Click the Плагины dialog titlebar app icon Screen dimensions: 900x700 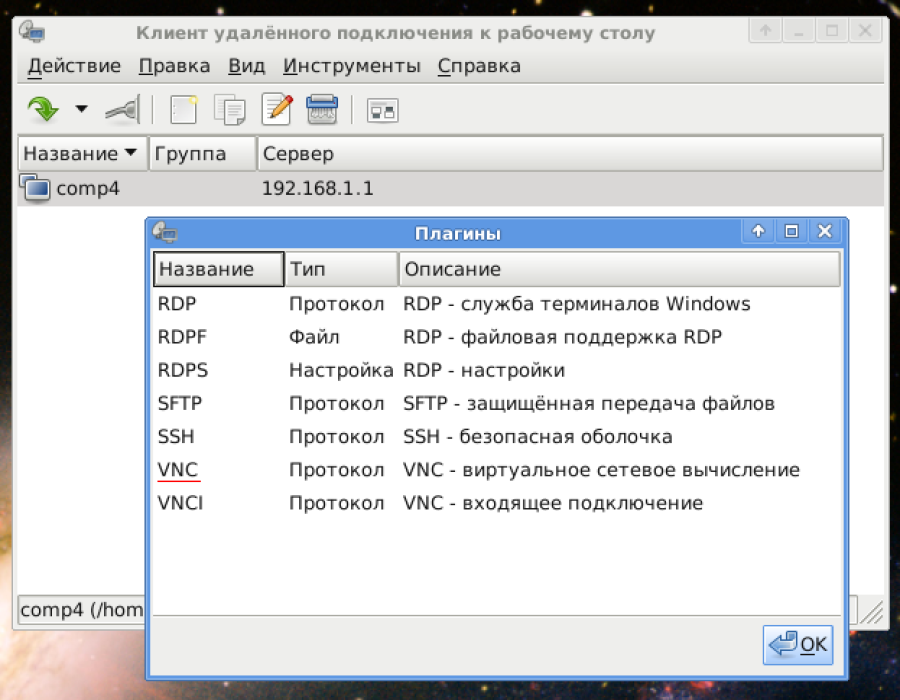click(165, 232)
